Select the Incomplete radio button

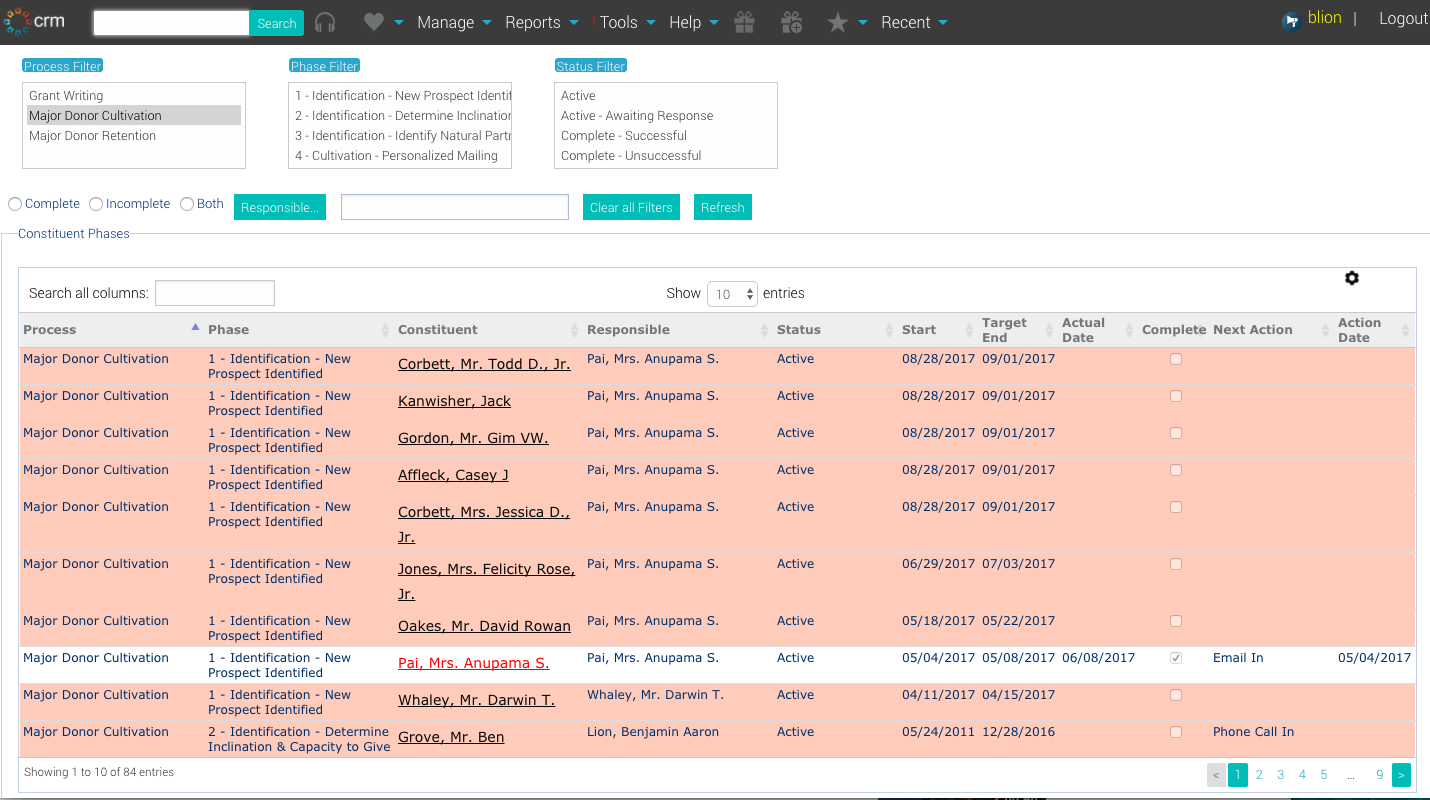pos(96,204)
